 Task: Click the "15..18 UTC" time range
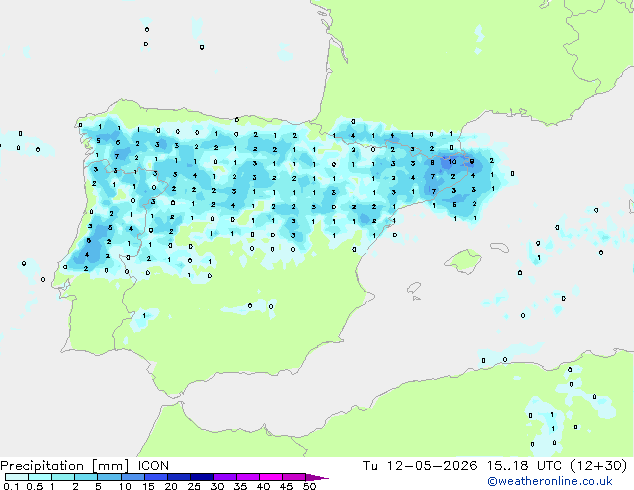coord(524,466)
